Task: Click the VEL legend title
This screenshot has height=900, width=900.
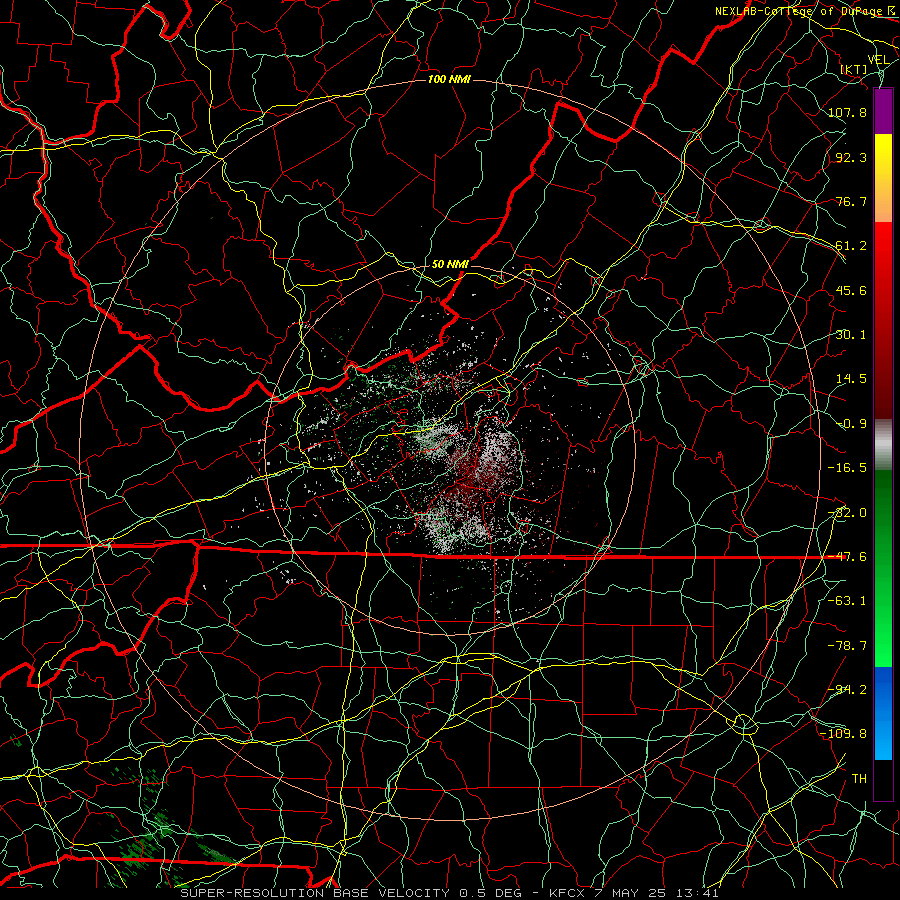Action: [x=878, y=60]
